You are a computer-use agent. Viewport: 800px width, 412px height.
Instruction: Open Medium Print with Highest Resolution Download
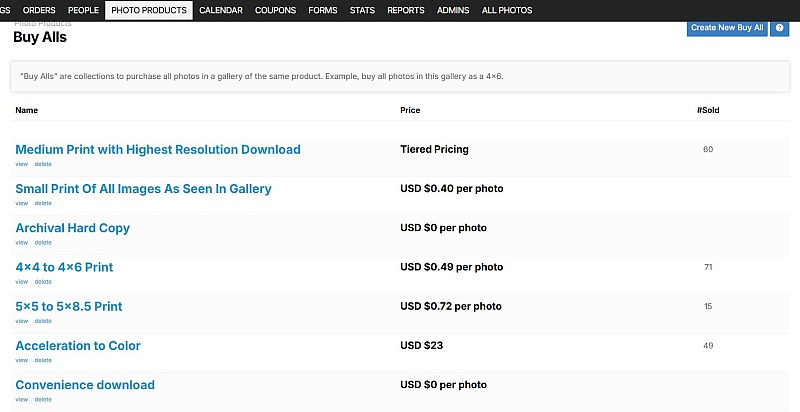158,149
